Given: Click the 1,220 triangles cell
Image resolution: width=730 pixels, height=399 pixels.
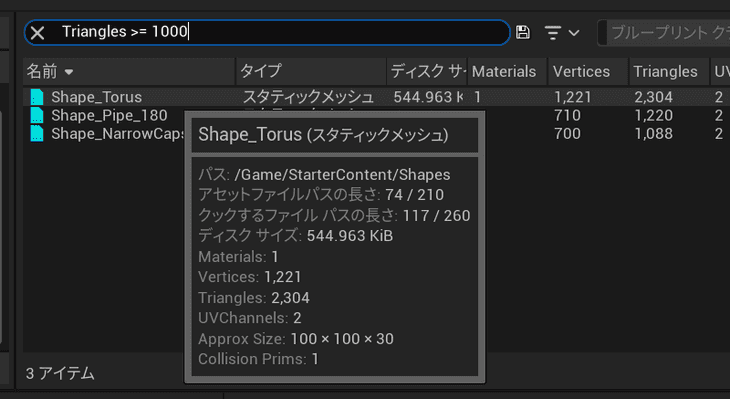Looking at the screenshot, I should [654, 115].
